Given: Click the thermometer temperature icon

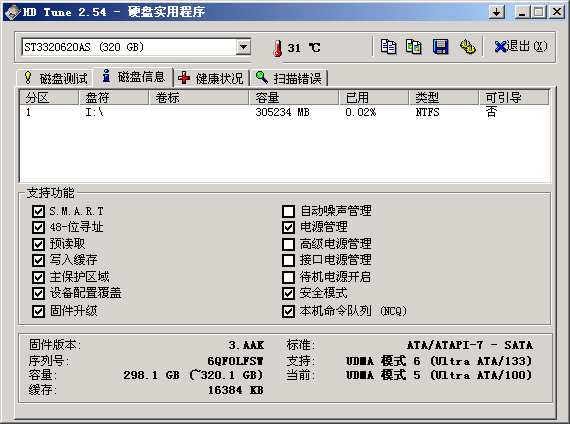Looking at the screenshot, I should pyautogui.click(x=278, y=48).
